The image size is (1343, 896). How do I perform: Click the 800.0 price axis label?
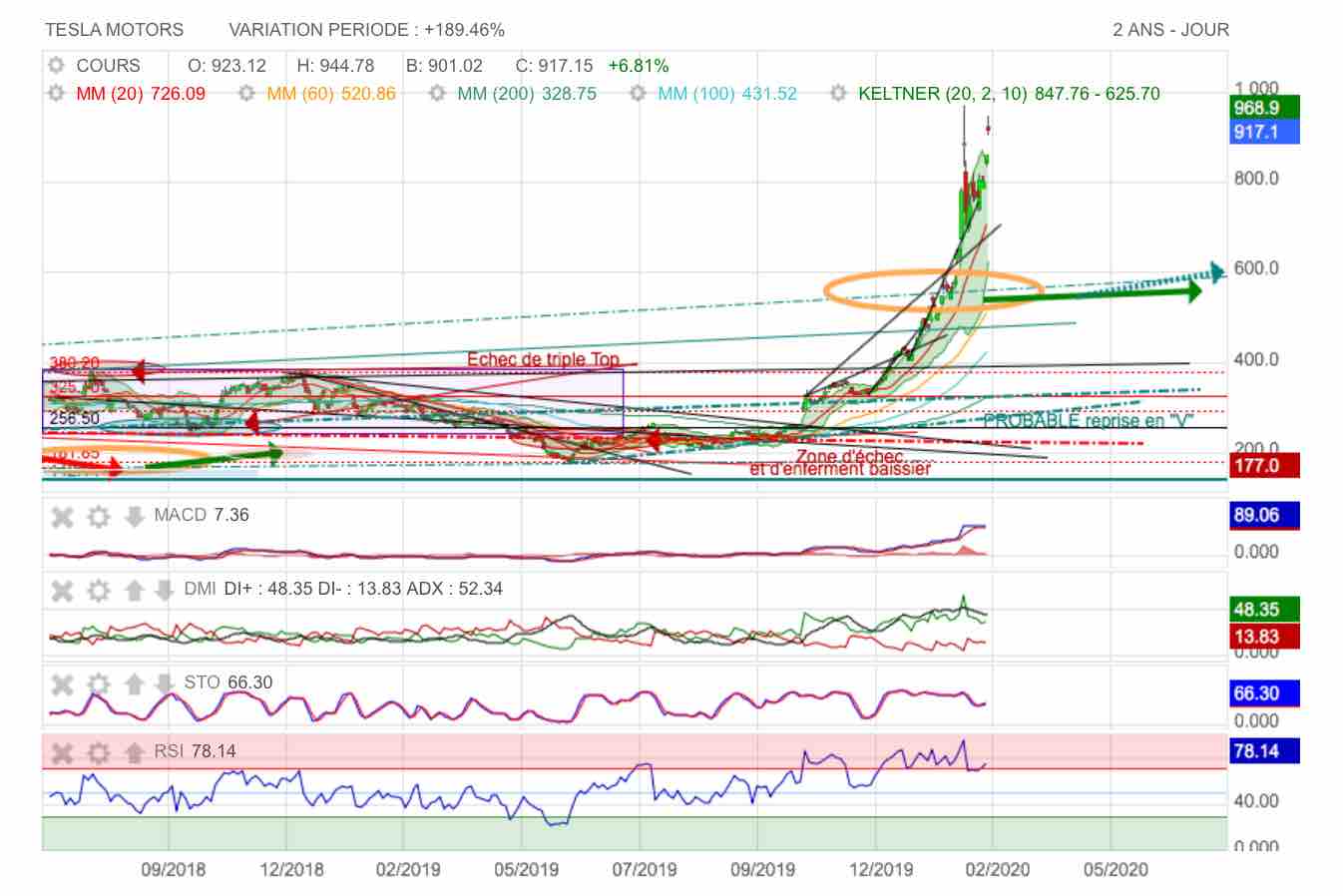[1256, 179]
